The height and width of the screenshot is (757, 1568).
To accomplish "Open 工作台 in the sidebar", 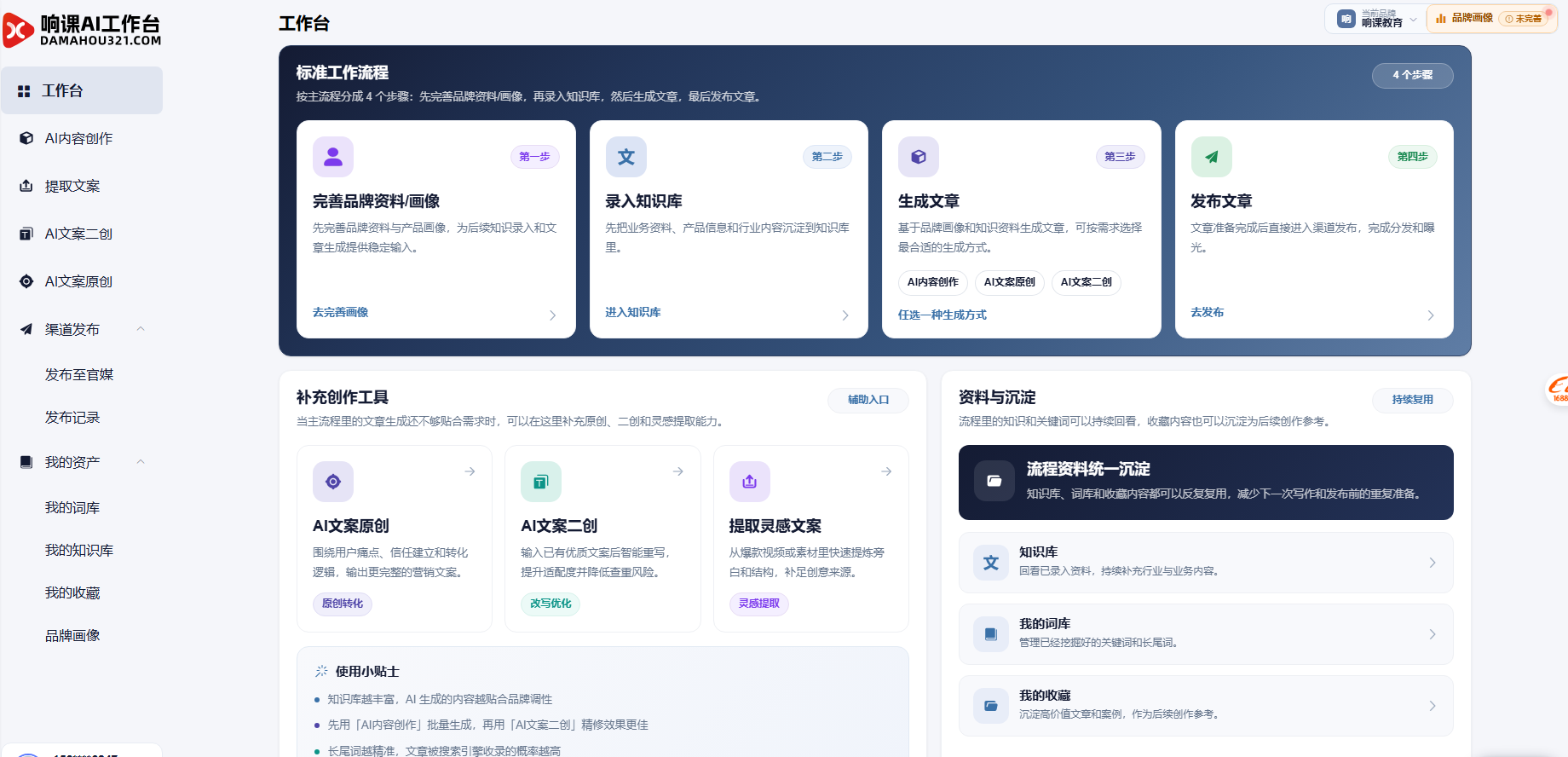I will (x=82, y=90).
